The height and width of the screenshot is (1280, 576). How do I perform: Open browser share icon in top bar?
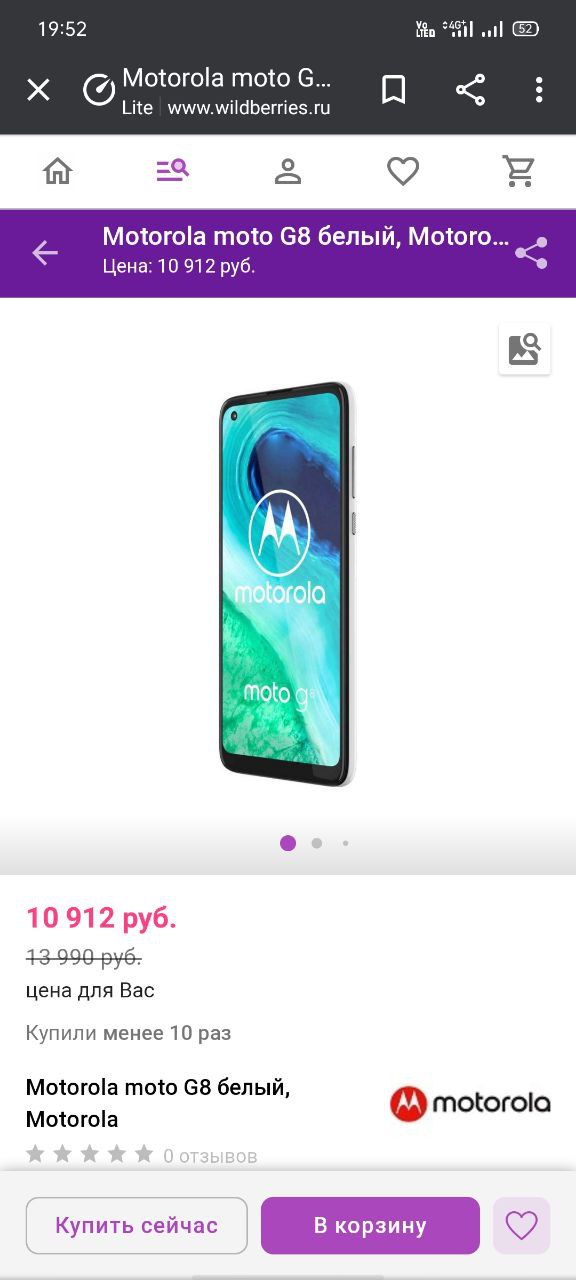pyautogui.click(x=470, y=90)
